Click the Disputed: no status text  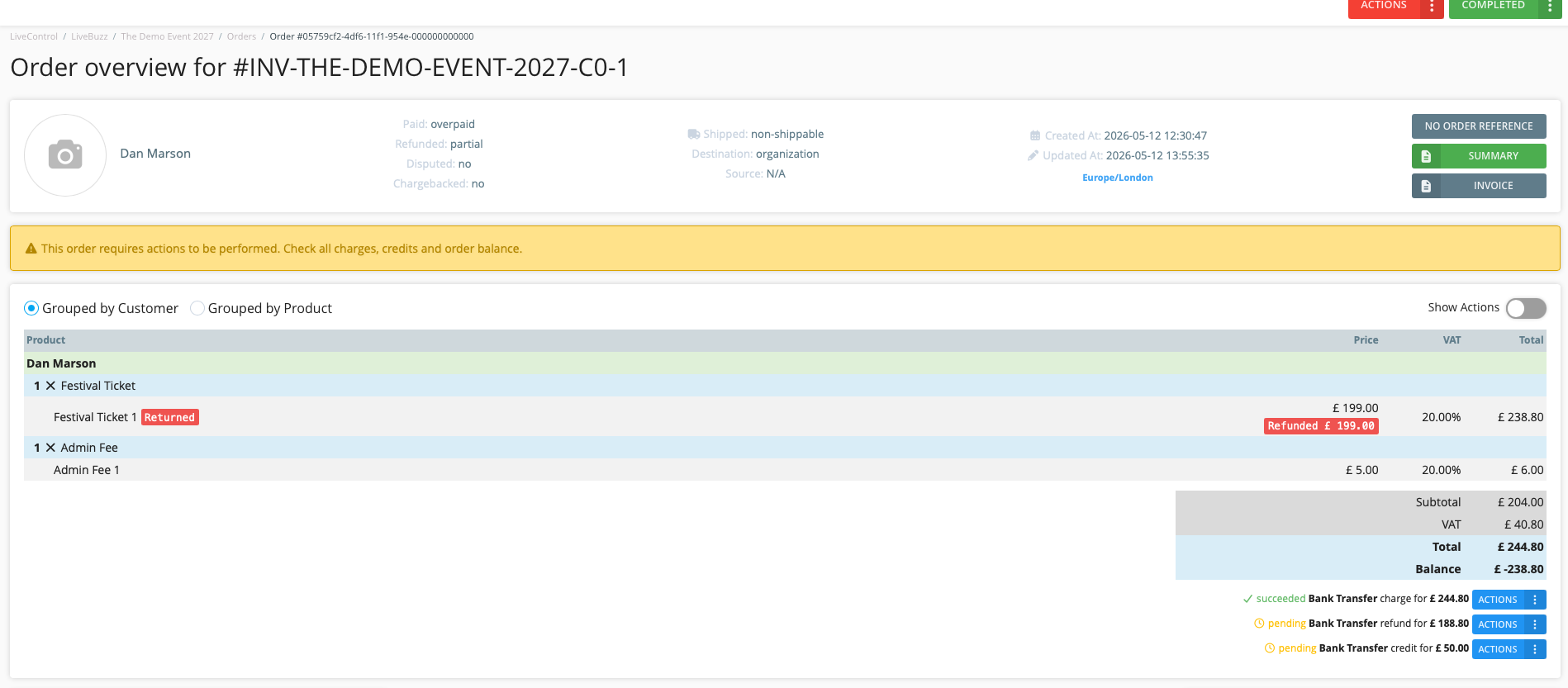439,164
